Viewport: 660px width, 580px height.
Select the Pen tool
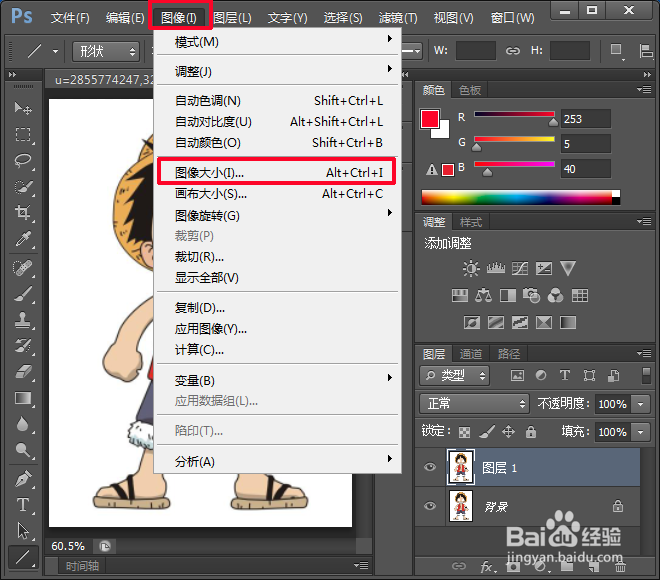click(x=23, y=479)
